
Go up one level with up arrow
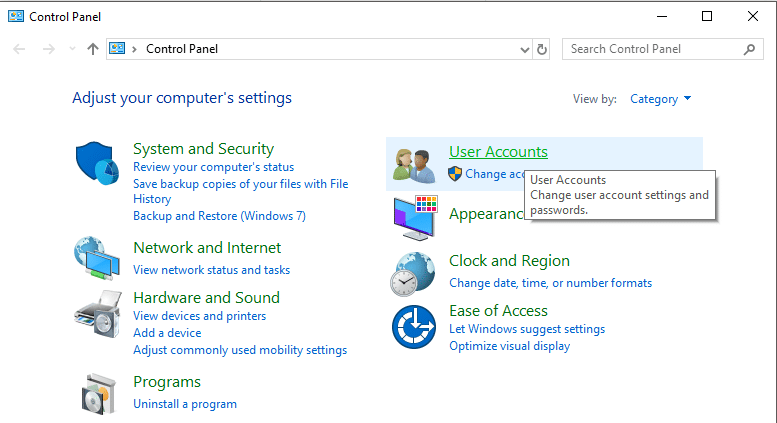[x=93, y=49]
